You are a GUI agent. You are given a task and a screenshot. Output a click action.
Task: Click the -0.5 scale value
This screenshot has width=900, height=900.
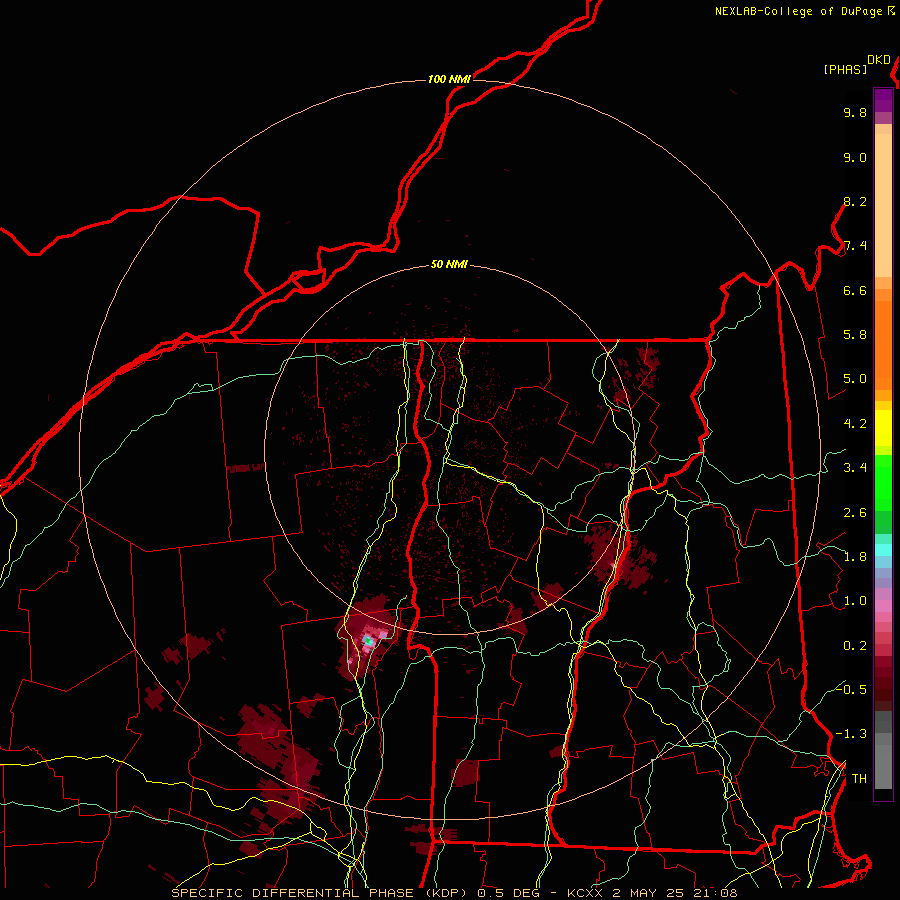(x=851, y=690)
